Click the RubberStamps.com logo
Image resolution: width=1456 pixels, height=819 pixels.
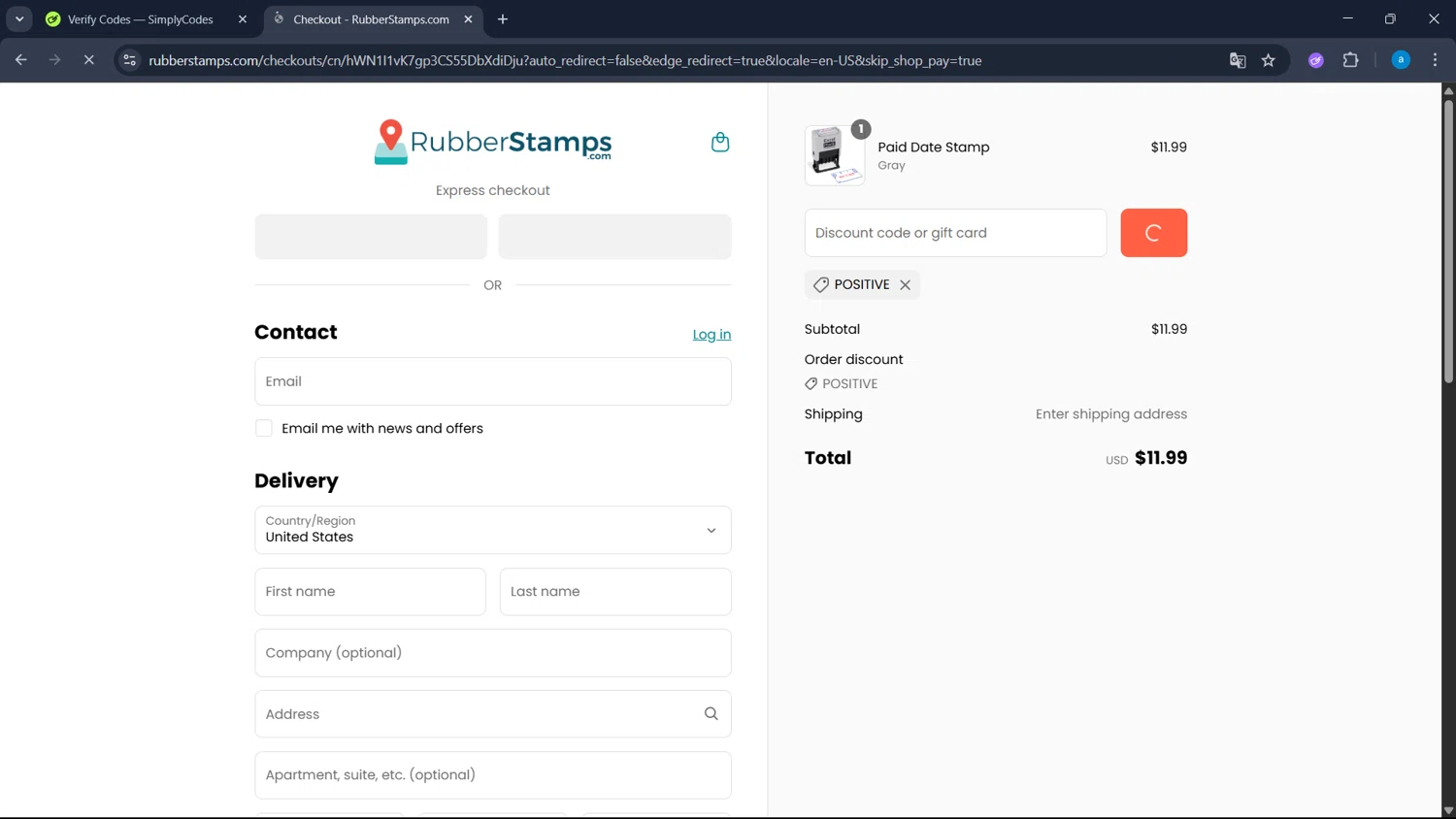point(493,142)
